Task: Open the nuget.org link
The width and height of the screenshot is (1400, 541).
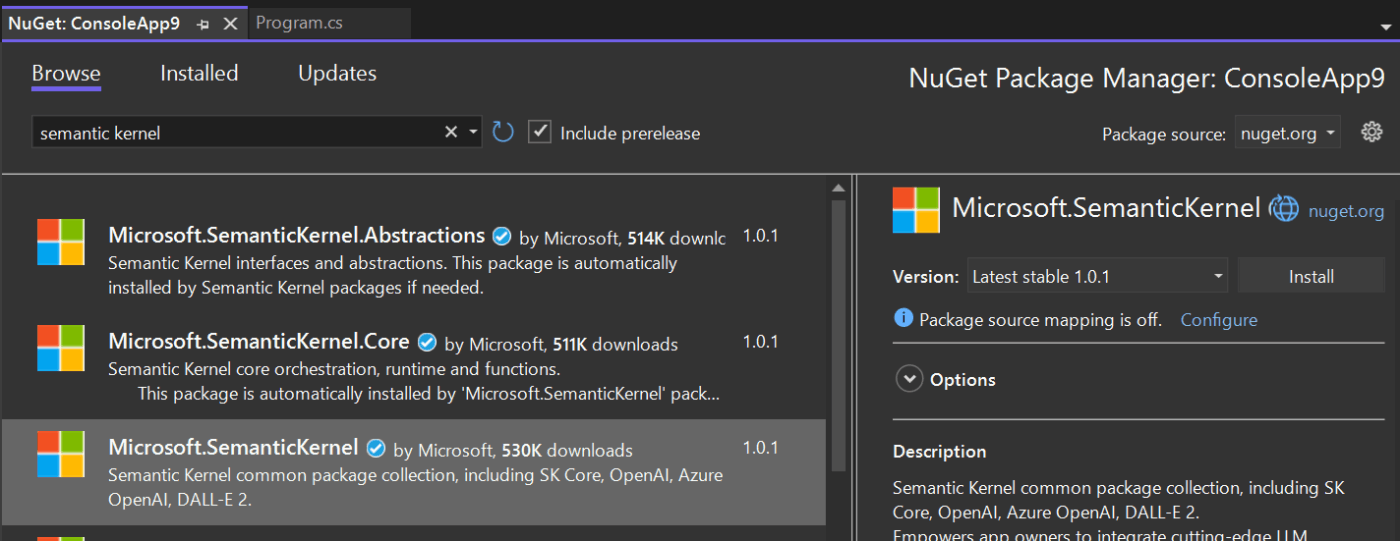Action: tap(1346, 211)
